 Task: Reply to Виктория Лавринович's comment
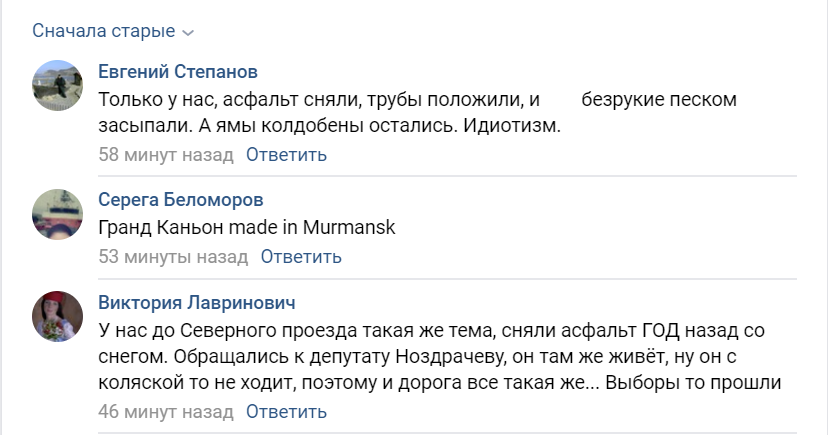pos(286,411)
